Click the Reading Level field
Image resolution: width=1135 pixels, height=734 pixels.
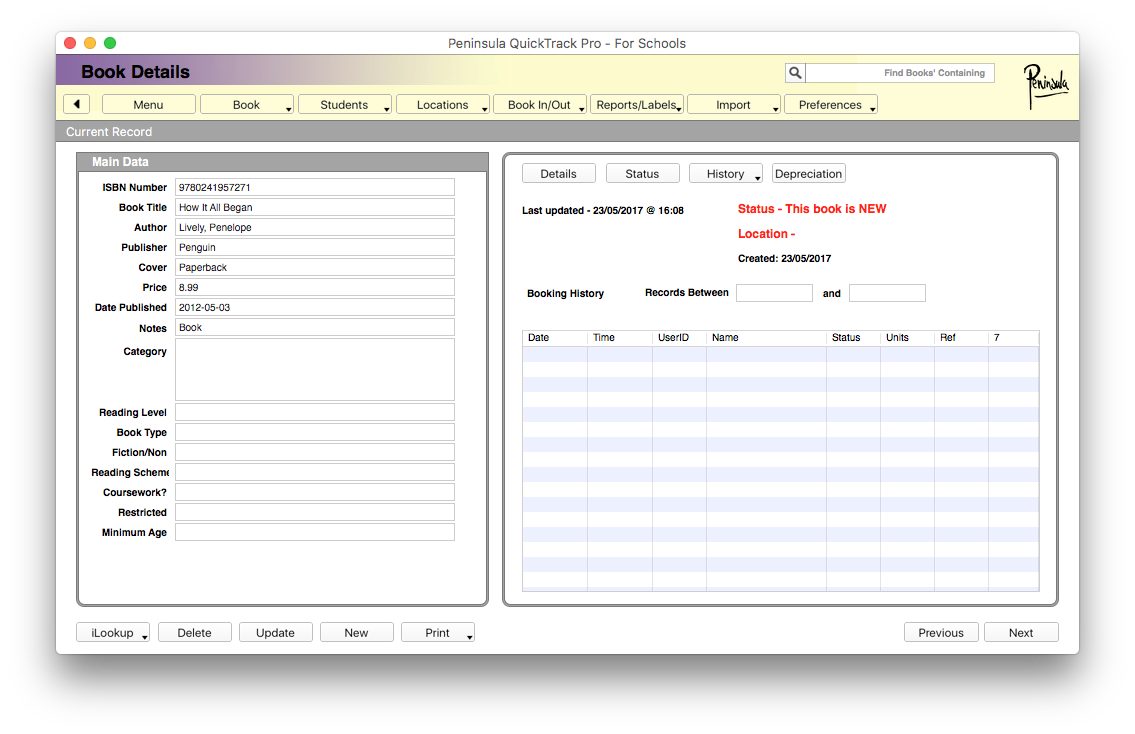tap(315, 413)
